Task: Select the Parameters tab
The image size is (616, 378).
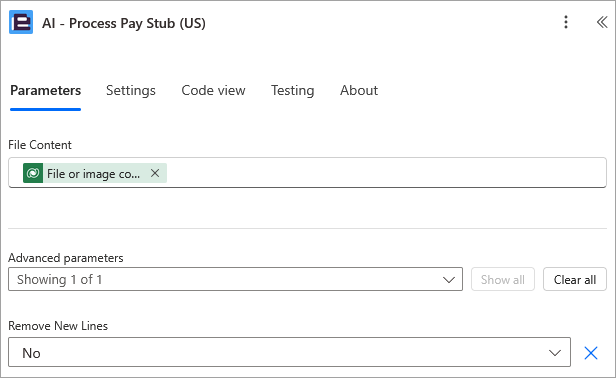Action: [46, 90]
